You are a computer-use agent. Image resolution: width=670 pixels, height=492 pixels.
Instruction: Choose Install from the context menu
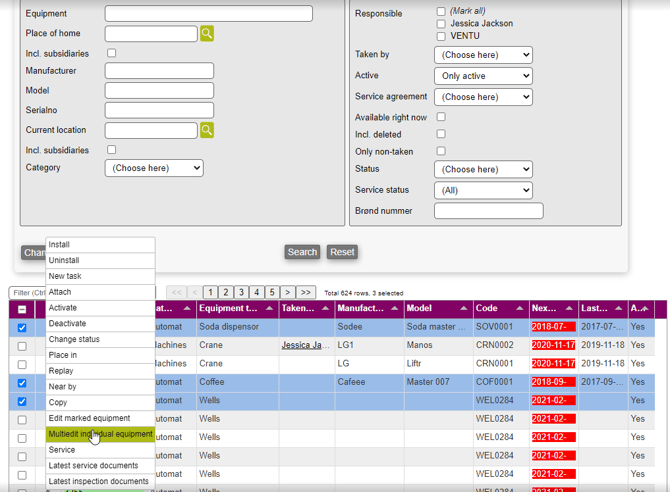coord(100,245)
